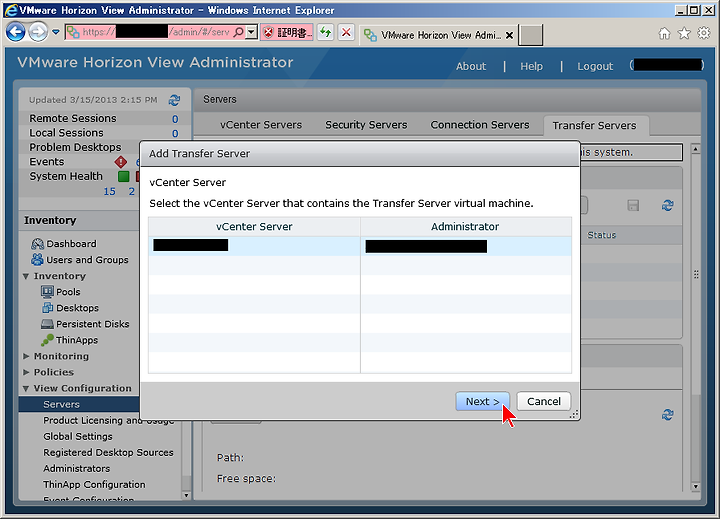Open ThinApp Configuration

[94, 485]
